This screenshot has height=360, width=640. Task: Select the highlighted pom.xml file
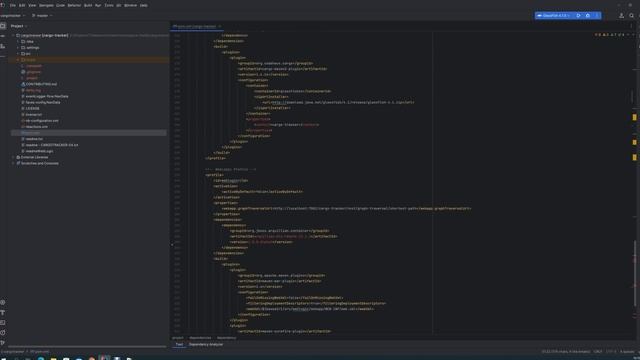click(88, 133)
